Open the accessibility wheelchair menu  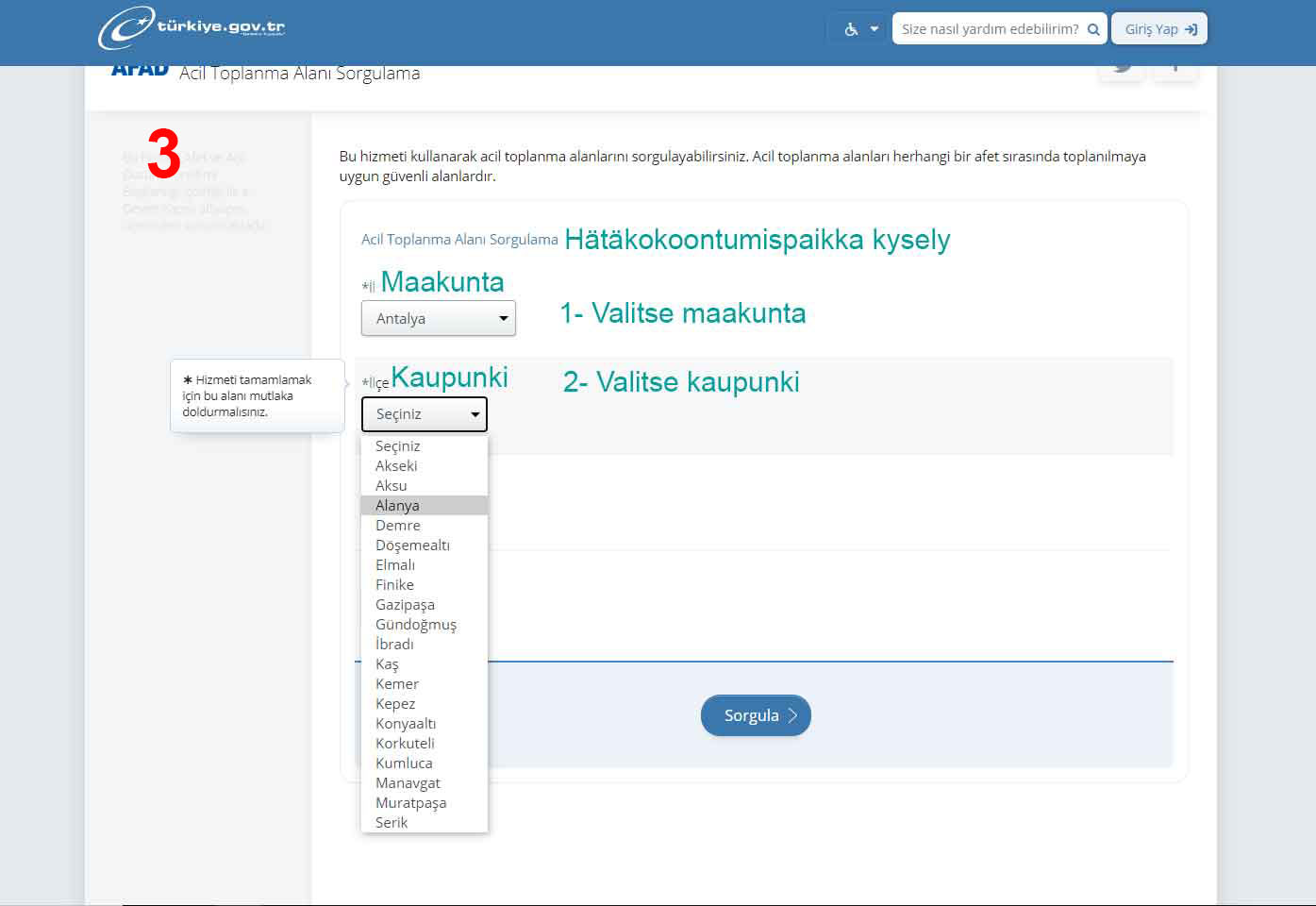point(859,29)
